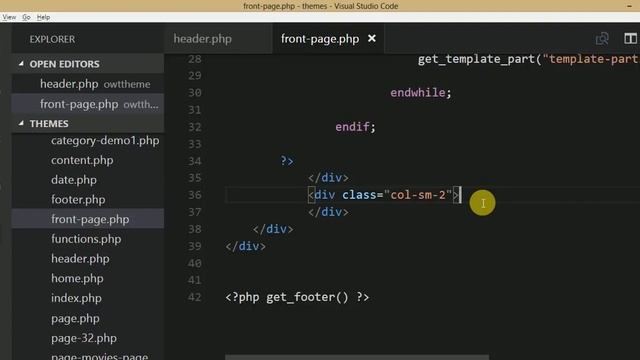Screen dimensions: 640x360
Task: Click the get_footer() call on line 42
Action: 307,297
